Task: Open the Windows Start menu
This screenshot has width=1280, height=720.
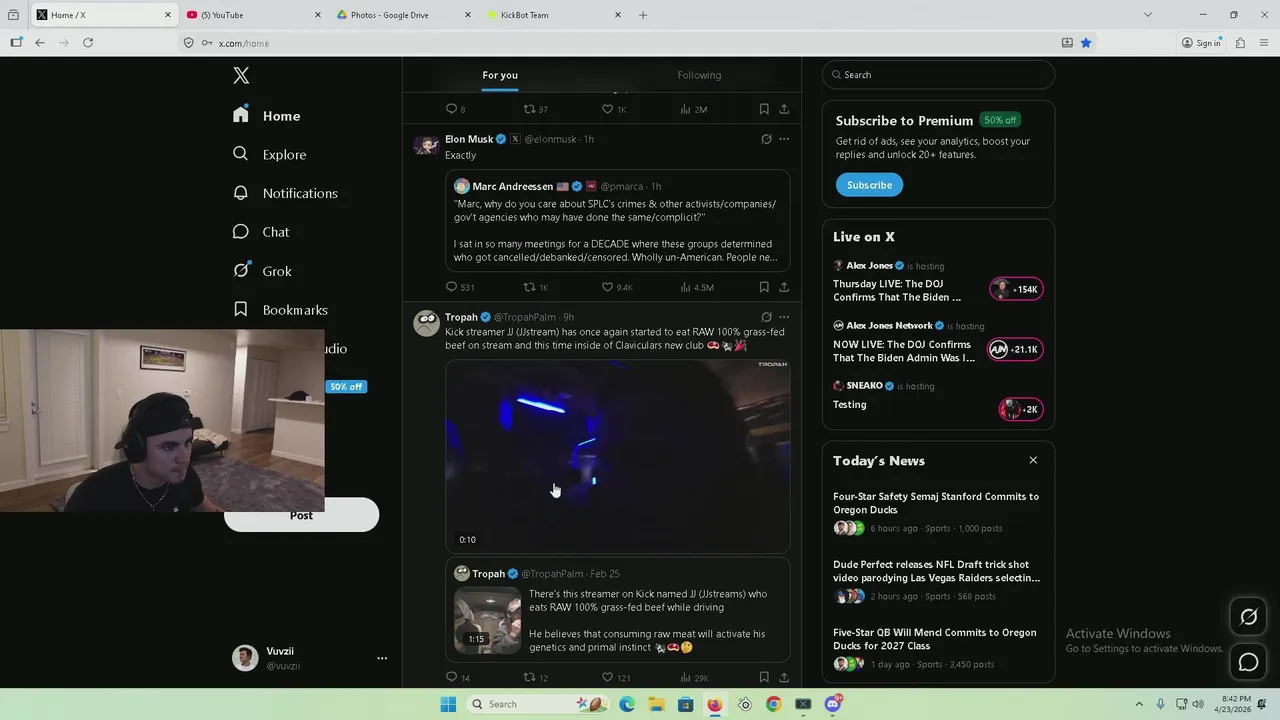Action: coord(448,704)
